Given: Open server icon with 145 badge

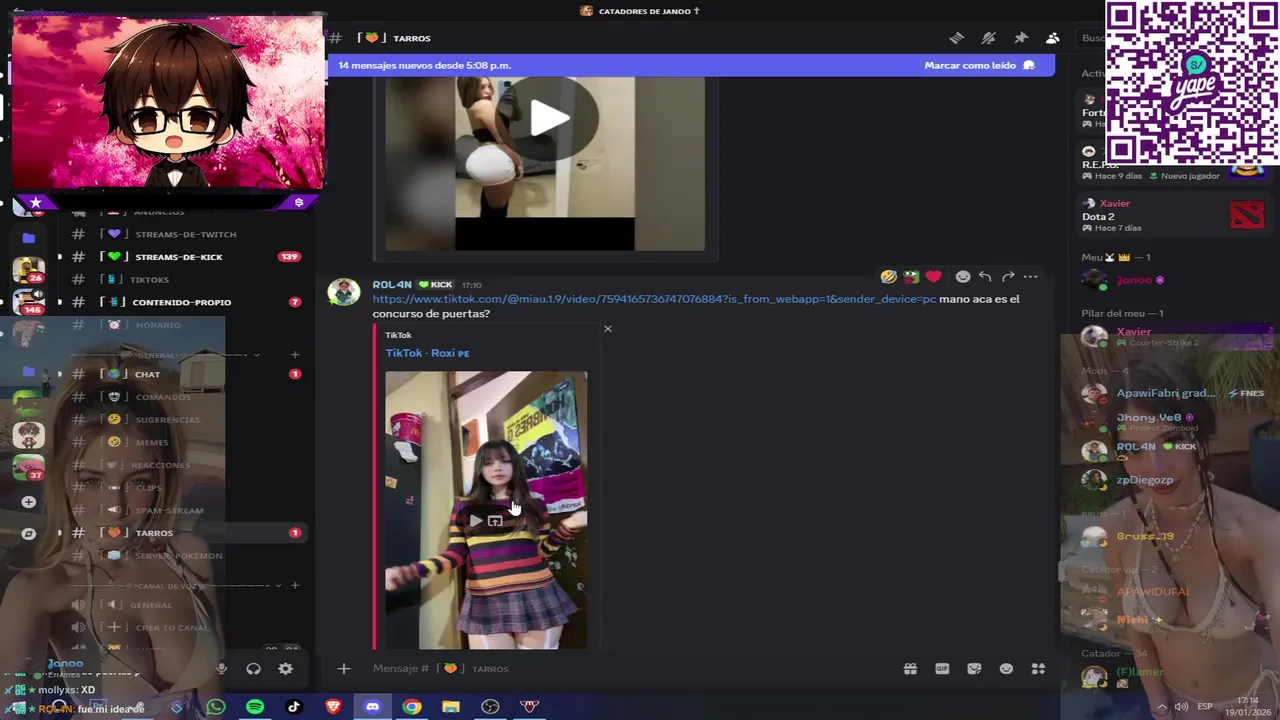Looking at the screenshot, I should (x=28, y=302).
